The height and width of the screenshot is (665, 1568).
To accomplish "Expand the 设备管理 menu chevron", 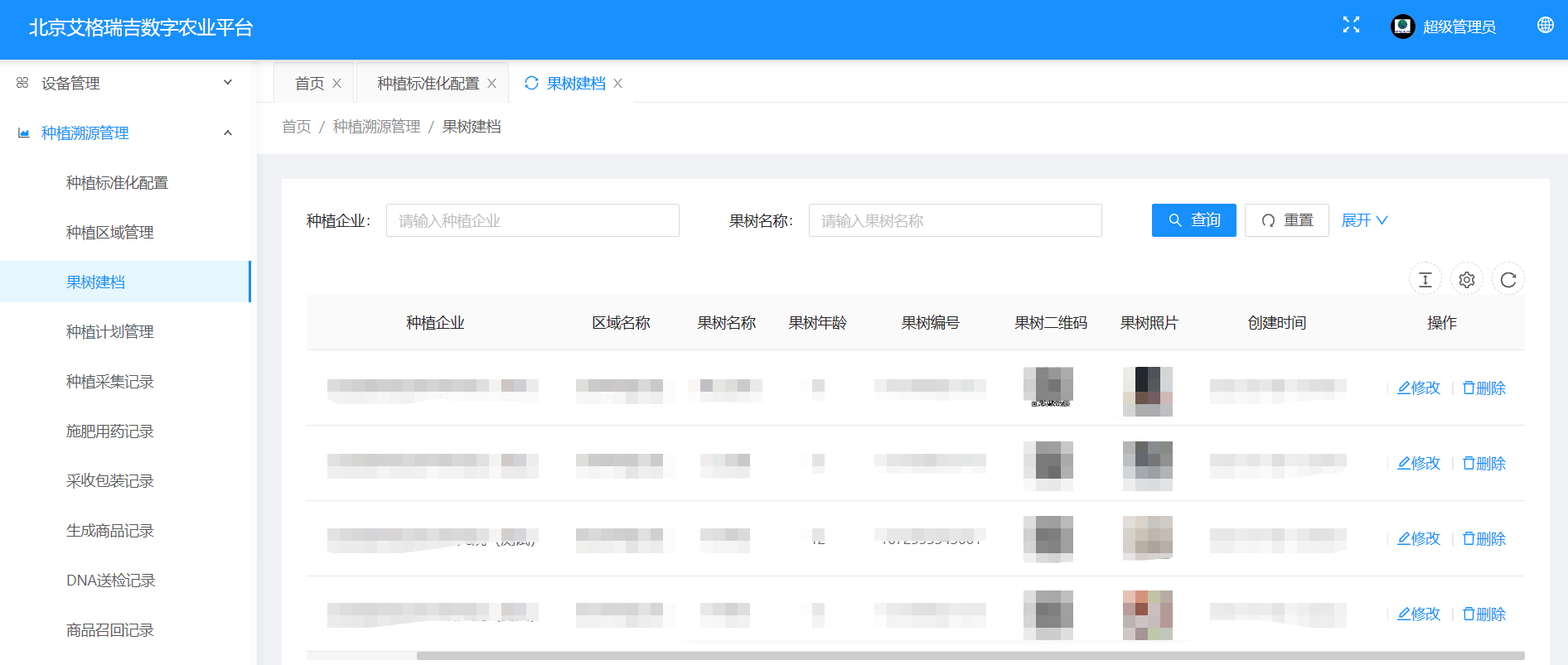I will (x=228, y=83).
